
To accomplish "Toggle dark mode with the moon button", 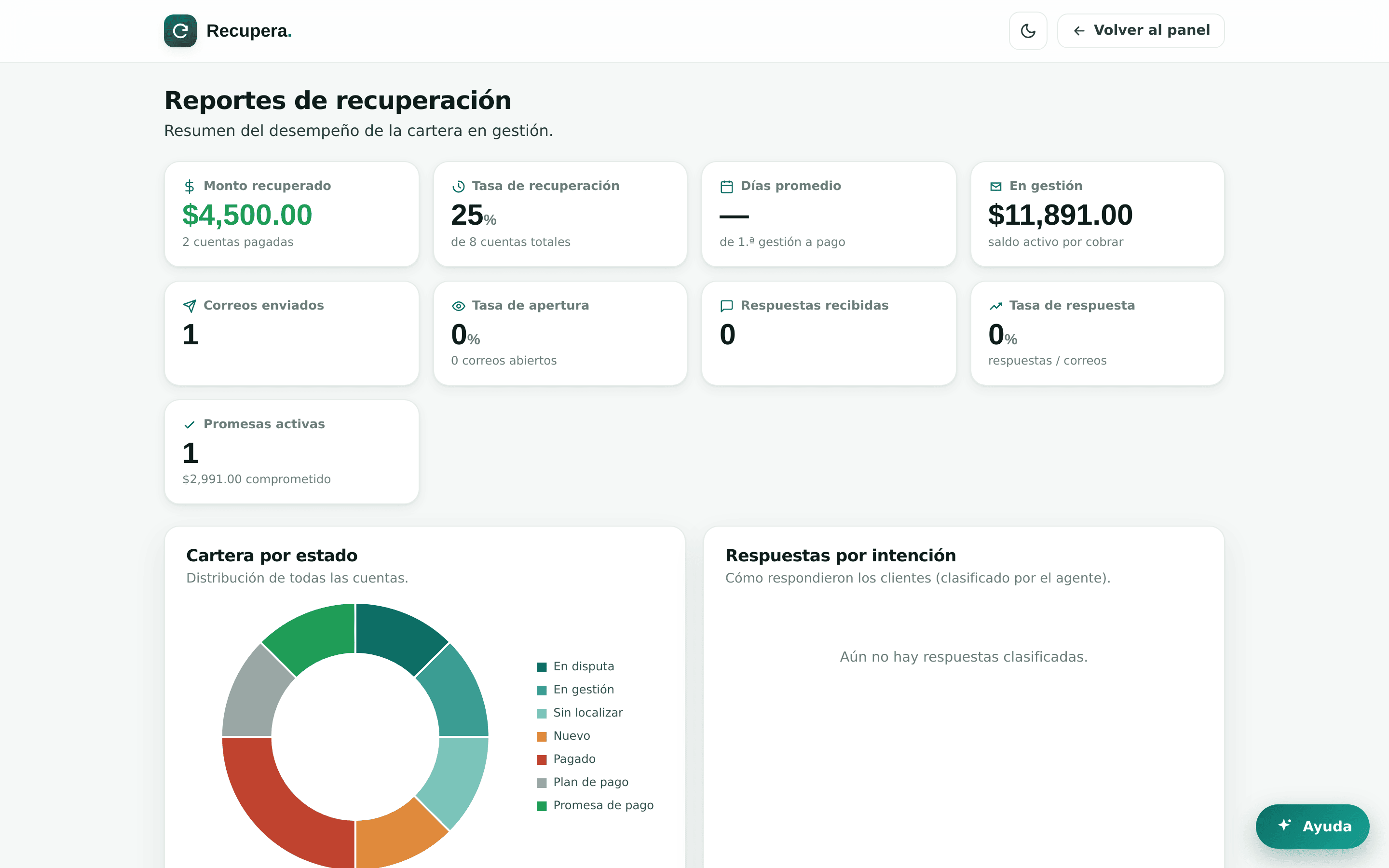I will (x=1028, y=30).
